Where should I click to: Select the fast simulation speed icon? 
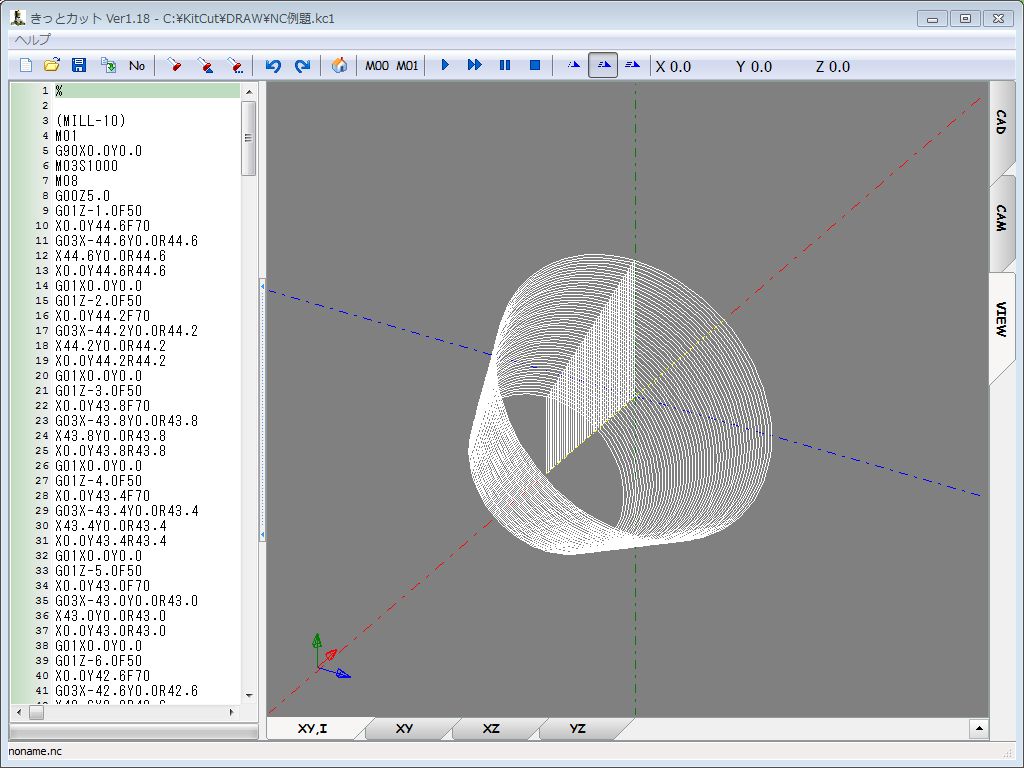click(632, 65)
